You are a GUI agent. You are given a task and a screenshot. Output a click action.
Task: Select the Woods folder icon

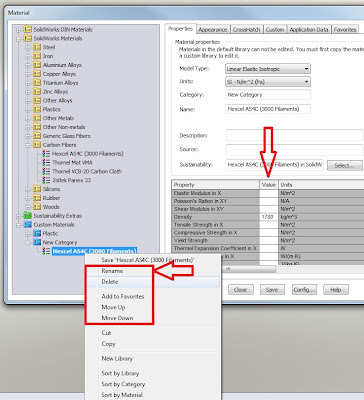[x=37, y=207]
